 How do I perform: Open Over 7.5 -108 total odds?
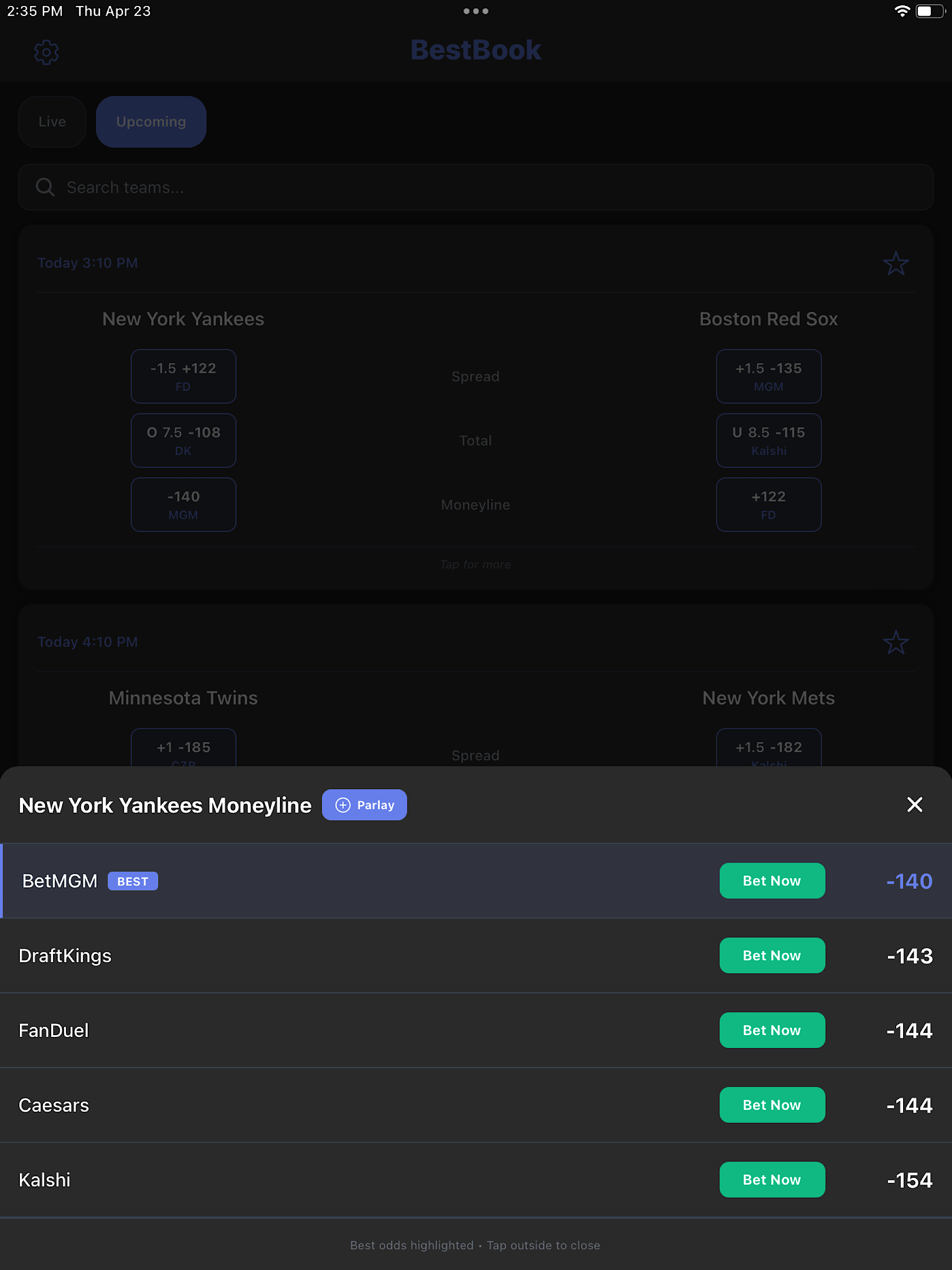(x=184, y=440)
